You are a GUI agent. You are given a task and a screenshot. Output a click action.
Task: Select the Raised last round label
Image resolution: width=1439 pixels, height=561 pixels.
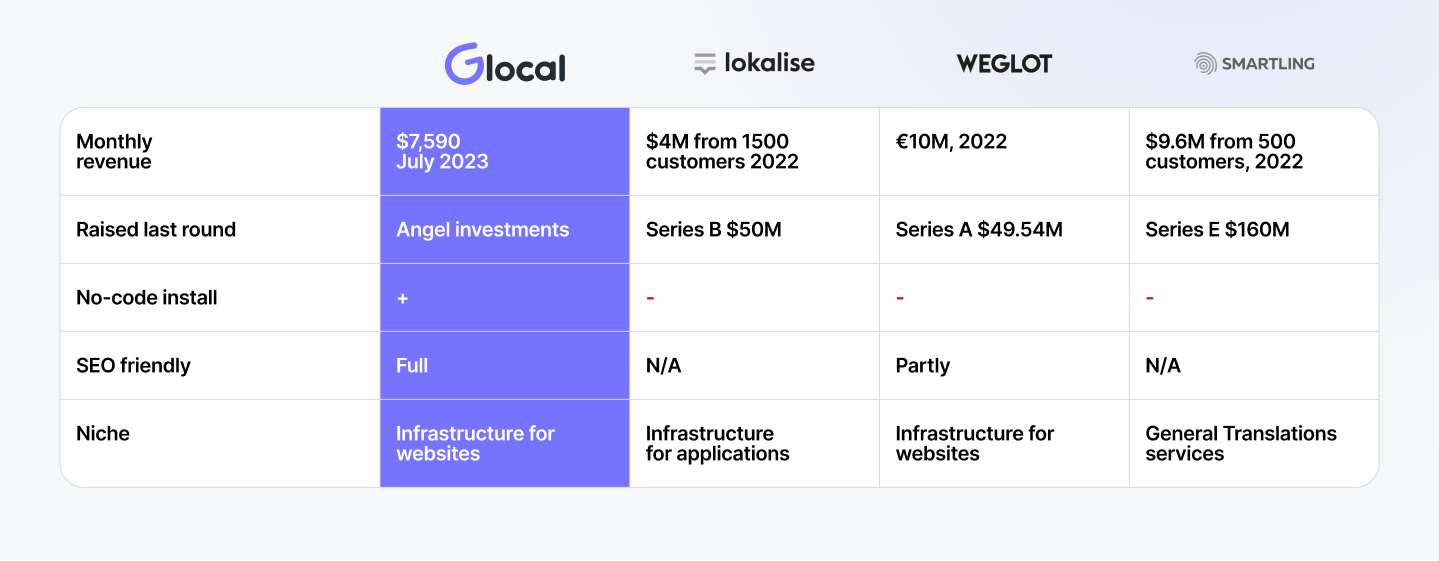pos(156,230)
